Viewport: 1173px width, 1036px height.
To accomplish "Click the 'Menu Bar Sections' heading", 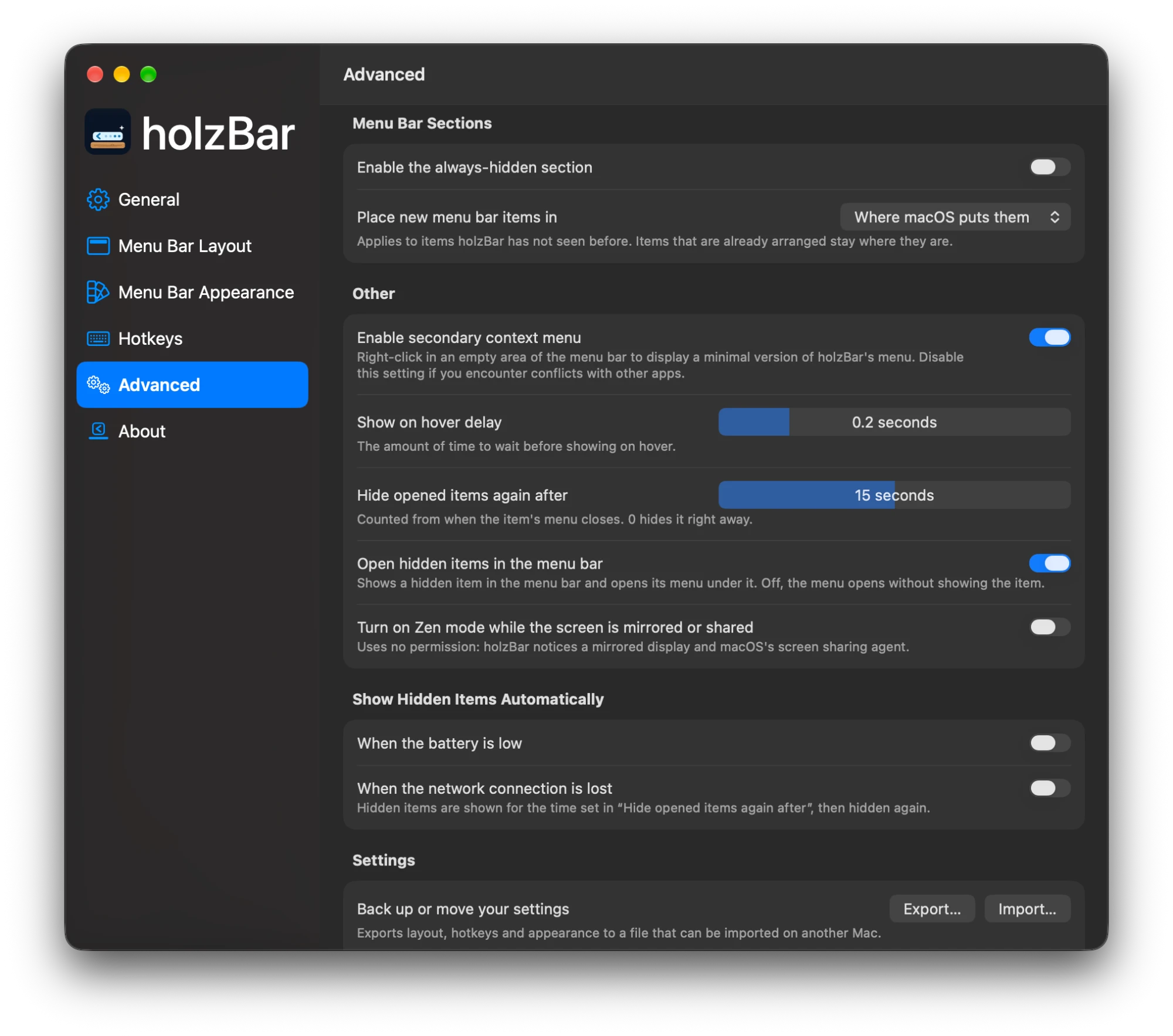I will pyautogui.click(x=422, y=124).
